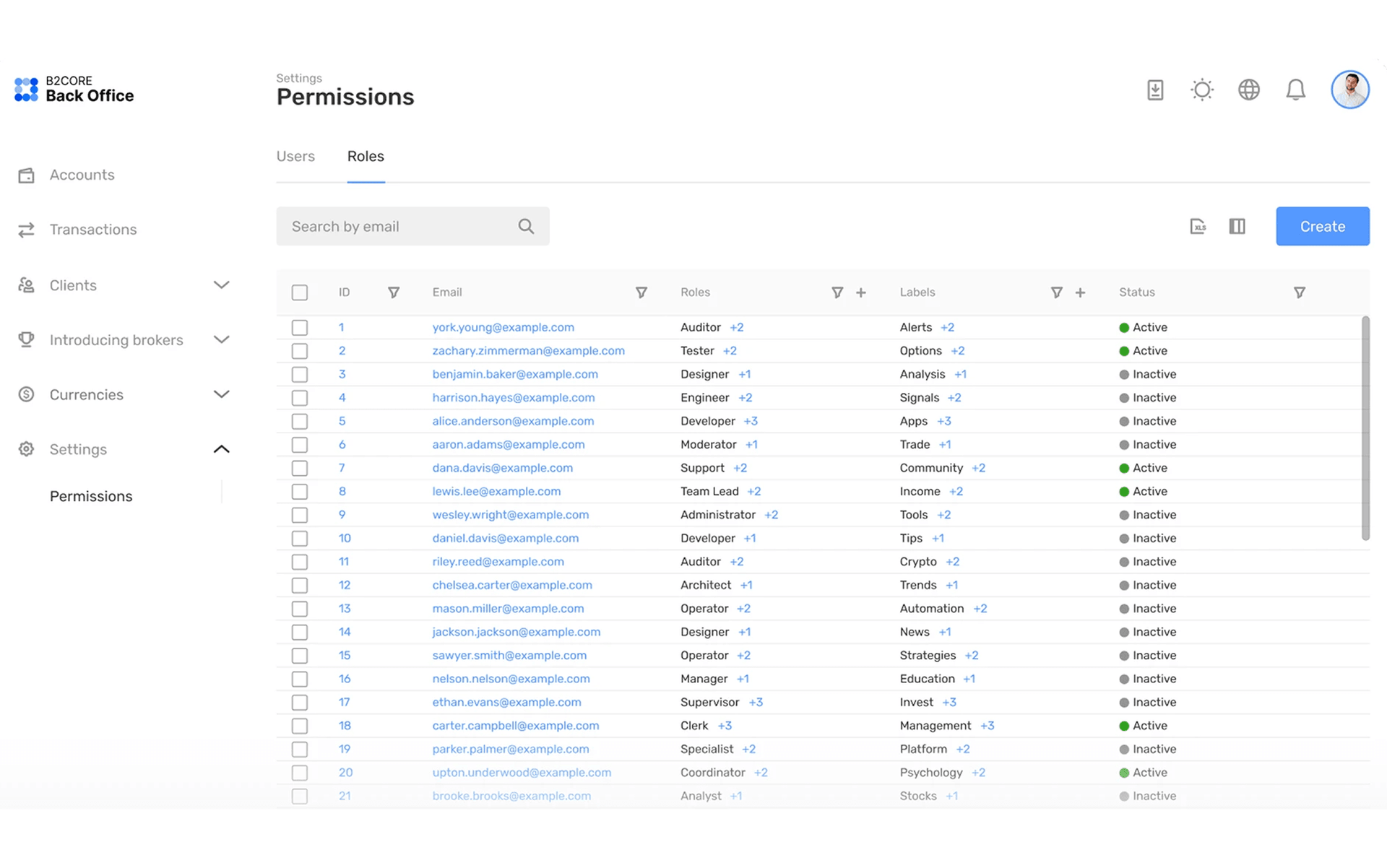Open Transactions in the sidebar
1387x868 pixels.
[x=92, y=230]
